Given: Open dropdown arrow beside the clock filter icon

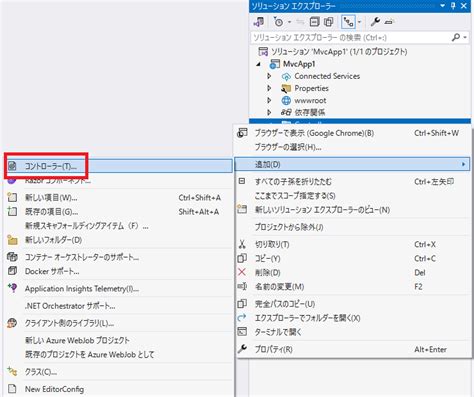Looking at the screenshot, I should (x=289, y=22).
